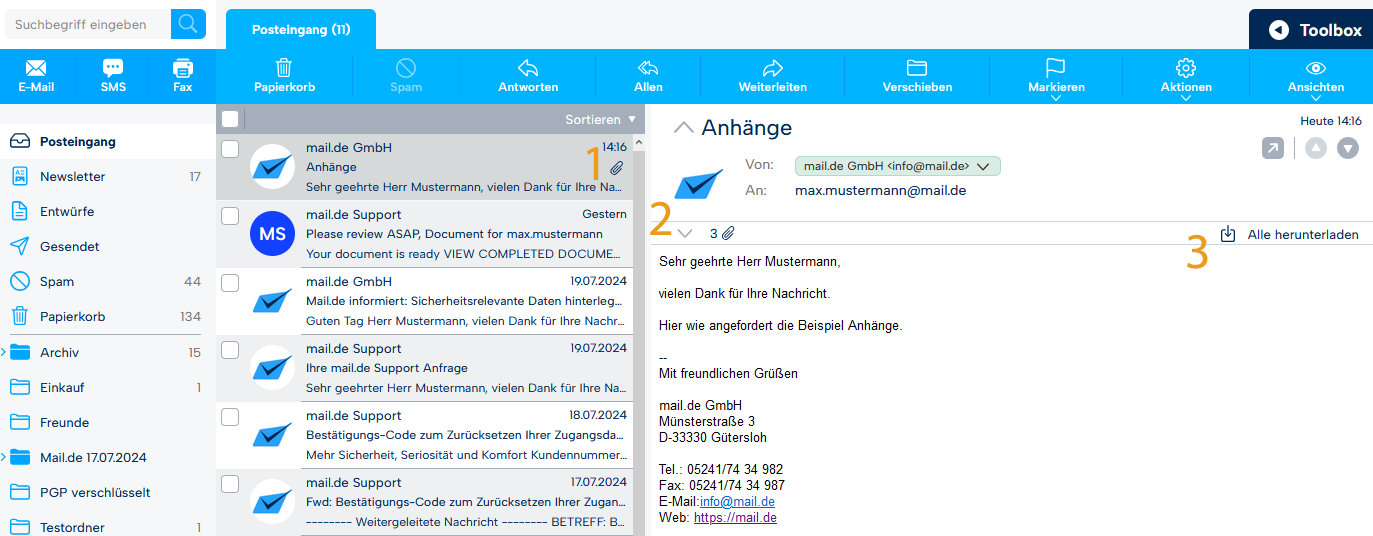1373x536 pixels.
Task: Open the Markieren flag dropdown
Action: (1056, 78)
